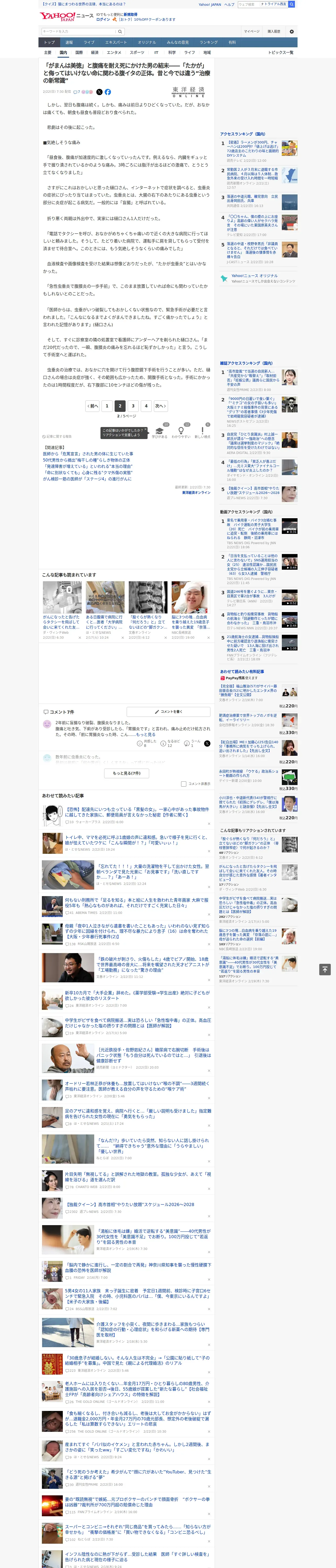
Task: Share article on Facebook via header icon
Action: (x=108, y=92)
